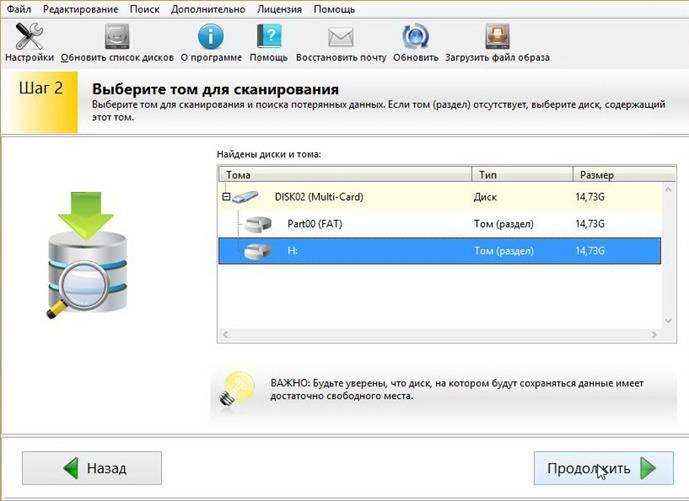Open the Поиск menu
This screenshot has height=501, width=689.
[145, 8]
